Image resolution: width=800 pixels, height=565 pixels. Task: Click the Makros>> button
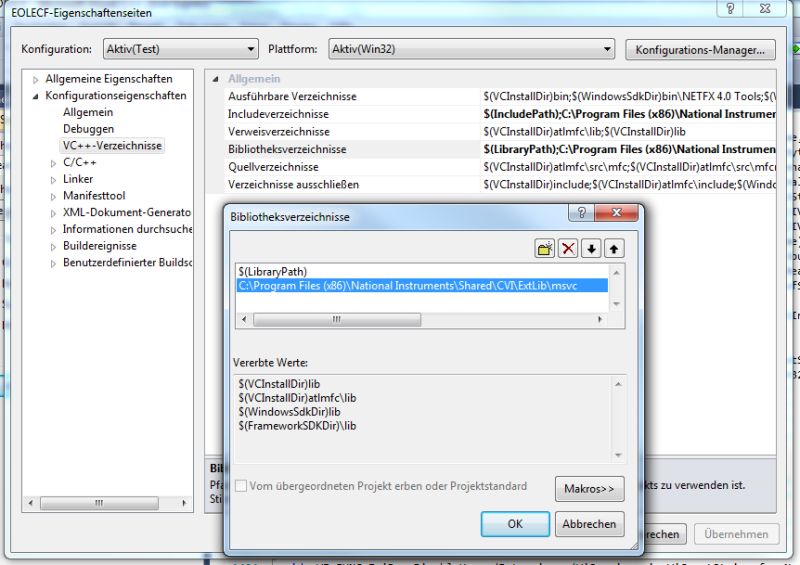589,489
